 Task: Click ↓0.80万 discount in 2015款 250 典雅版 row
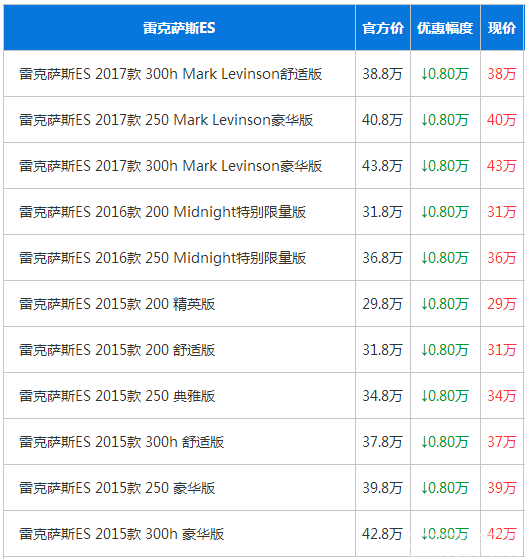tap(445, 396)
